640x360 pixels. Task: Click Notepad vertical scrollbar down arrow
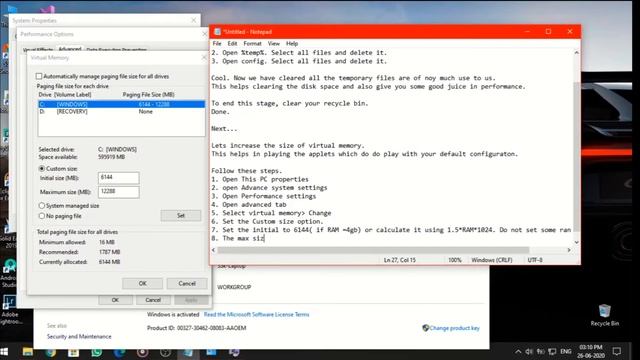coord(576,242)
